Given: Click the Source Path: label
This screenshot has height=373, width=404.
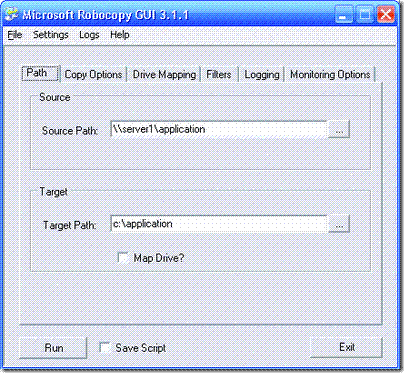Looking at the screenshot, I should [70, 130].
